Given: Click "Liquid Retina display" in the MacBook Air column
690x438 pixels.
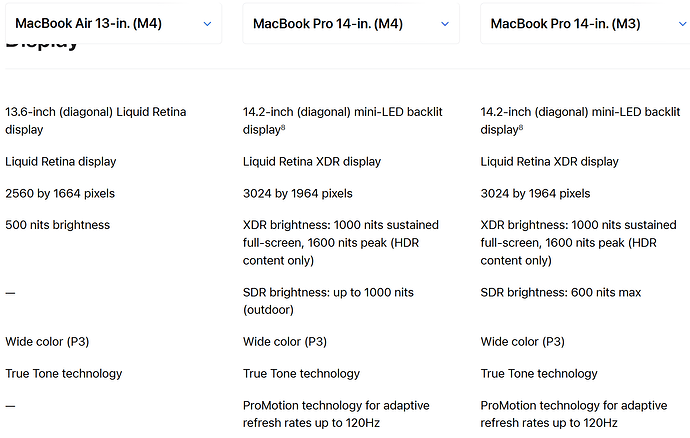Looking at the screenshot, I should (61, 161).
